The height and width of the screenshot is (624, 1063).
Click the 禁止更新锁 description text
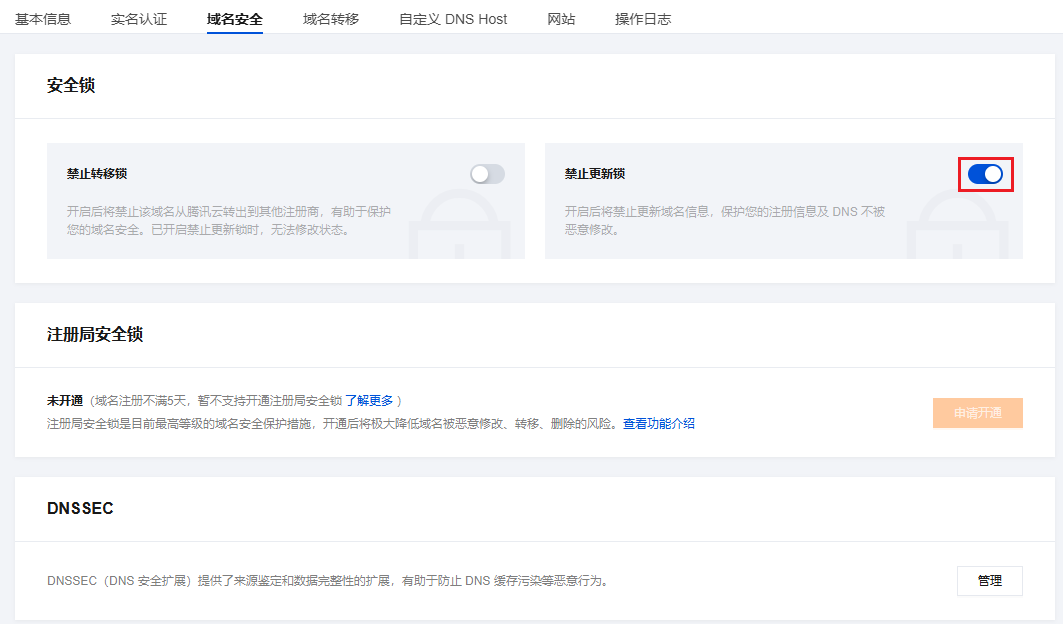725,220
